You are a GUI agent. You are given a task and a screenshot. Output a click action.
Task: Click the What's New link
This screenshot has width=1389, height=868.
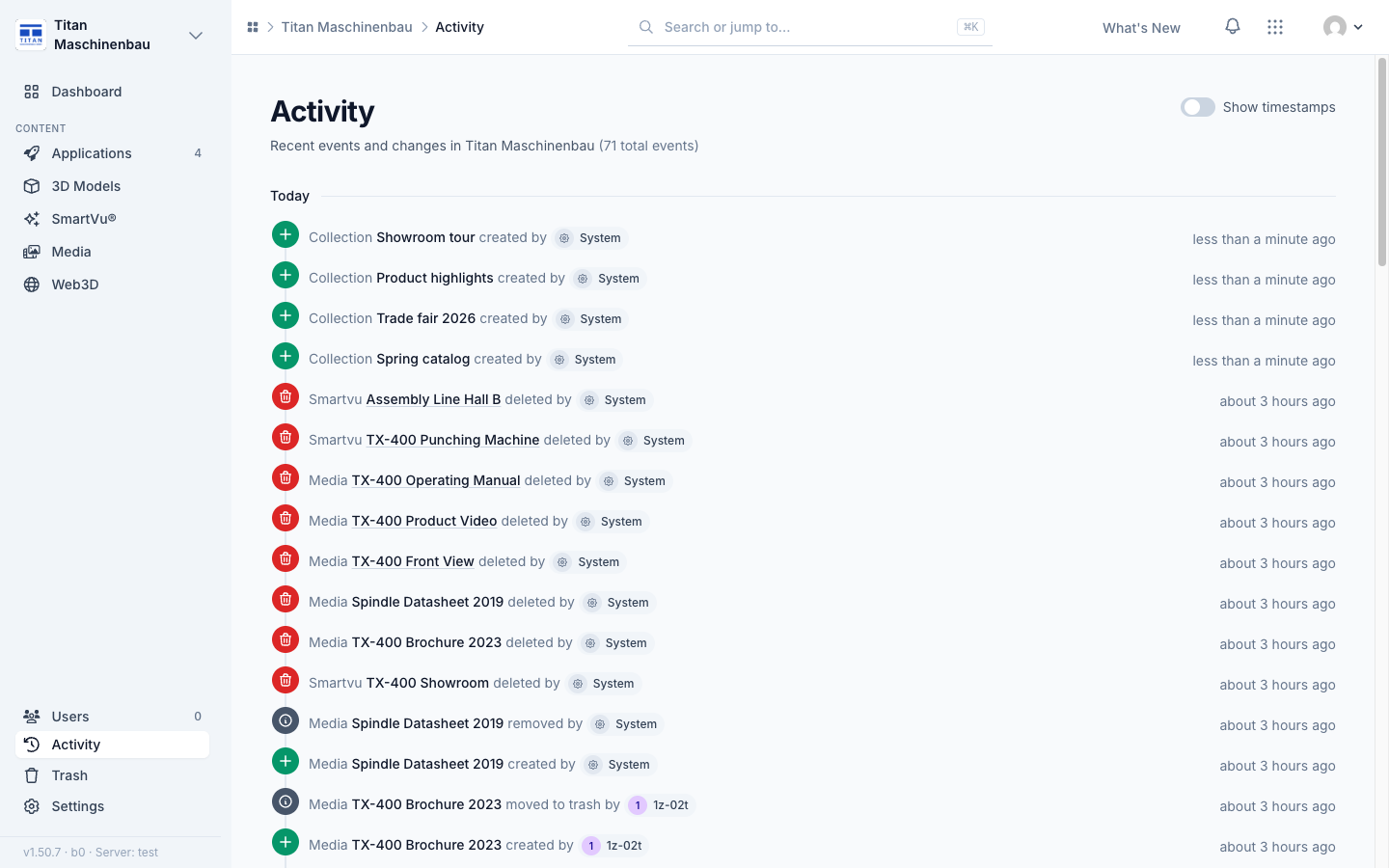pyautogui.click(x=1141, y=28)
